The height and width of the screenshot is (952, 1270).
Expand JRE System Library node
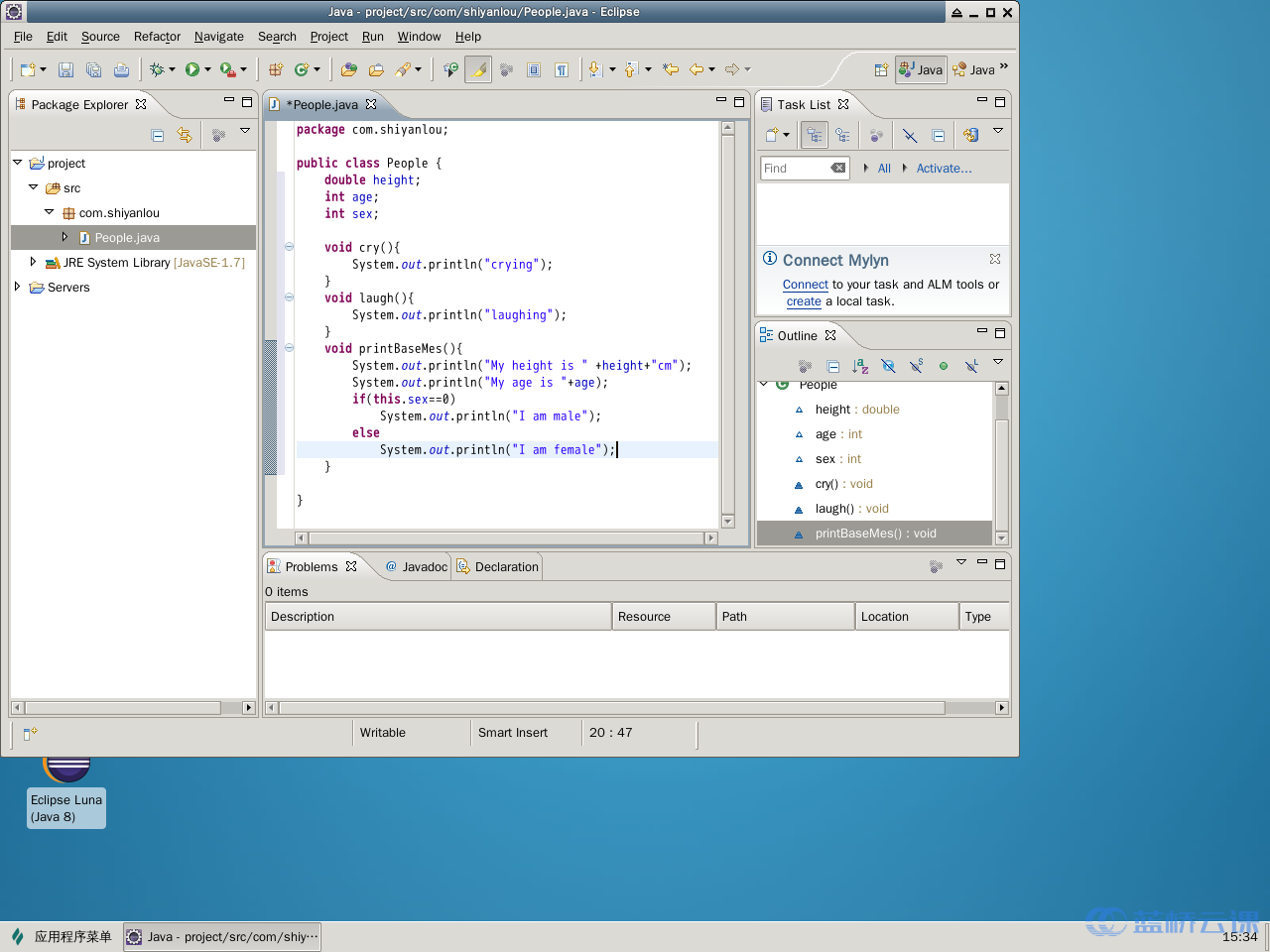tap(33, 262)
